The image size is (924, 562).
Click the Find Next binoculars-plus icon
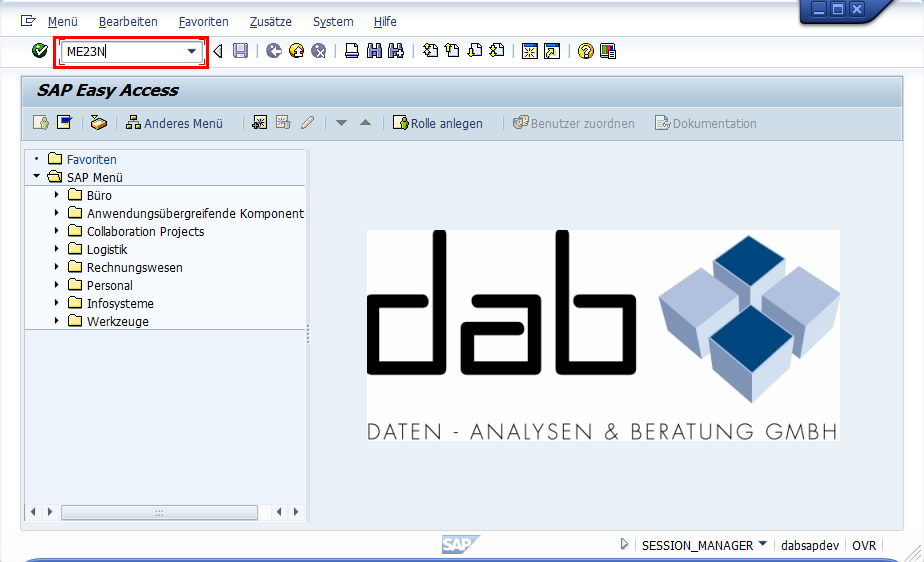[396, 51]
